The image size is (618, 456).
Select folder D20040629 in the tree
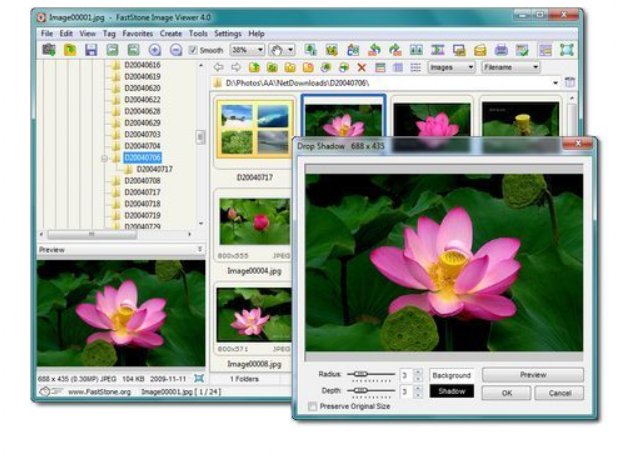tap(142, 123)
